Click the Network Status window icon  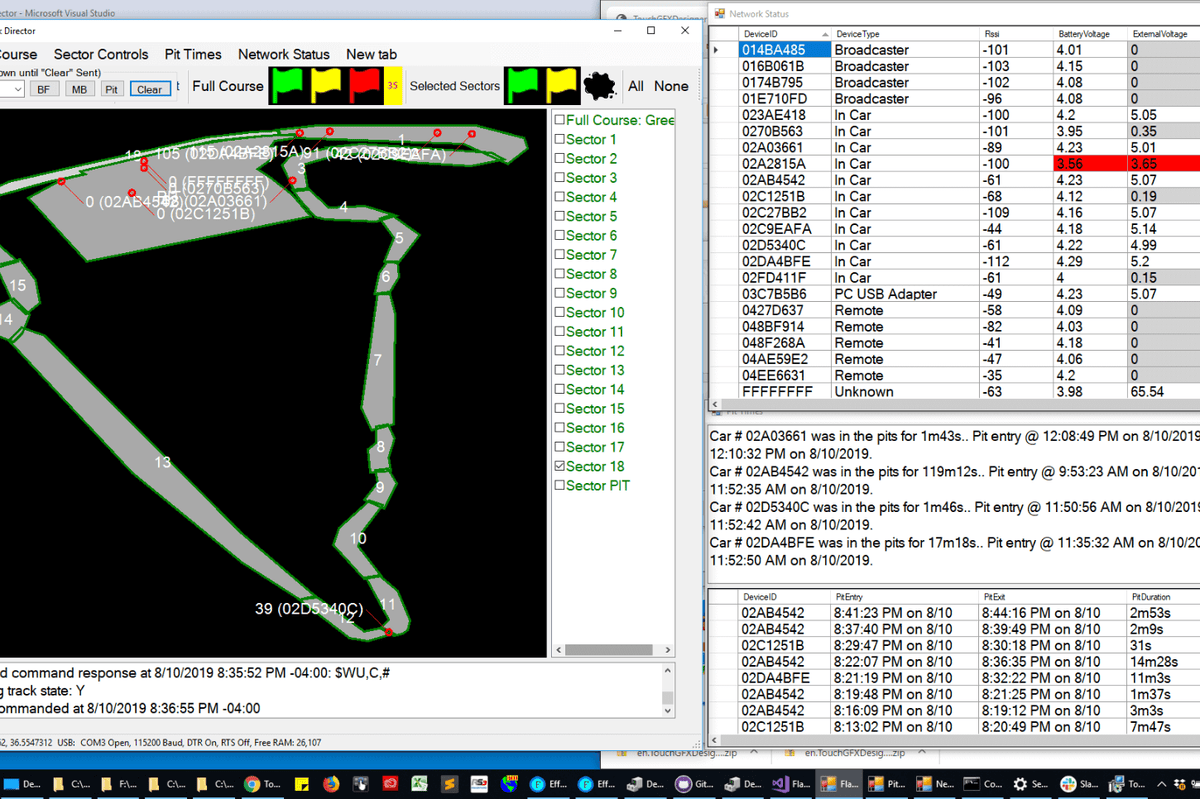[718, 14]
